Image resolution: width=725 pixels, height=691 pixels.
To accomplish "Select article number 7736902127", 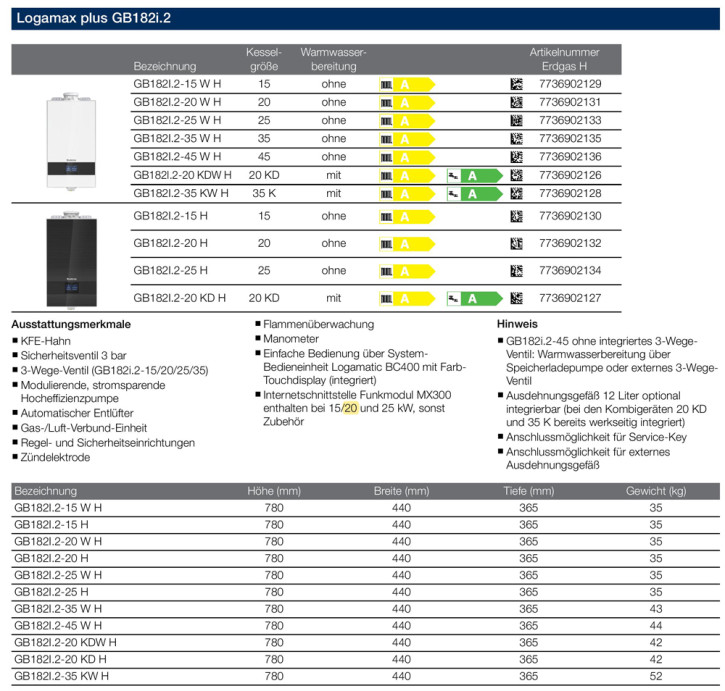I will click(570, 298).
